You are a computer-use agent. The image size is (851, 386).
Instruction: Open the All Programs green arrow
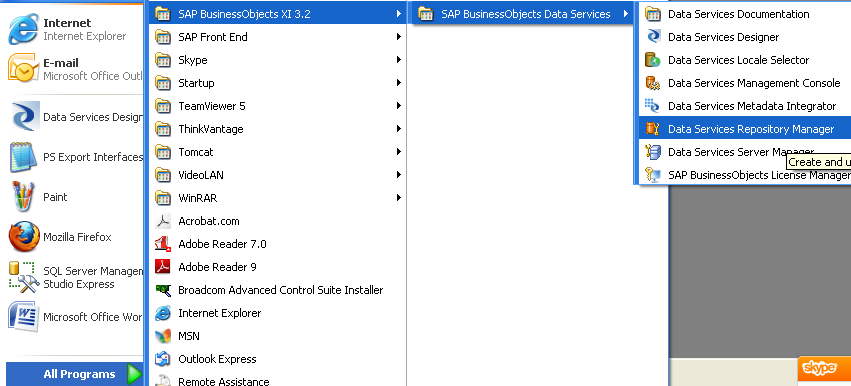tap(134, 374)
